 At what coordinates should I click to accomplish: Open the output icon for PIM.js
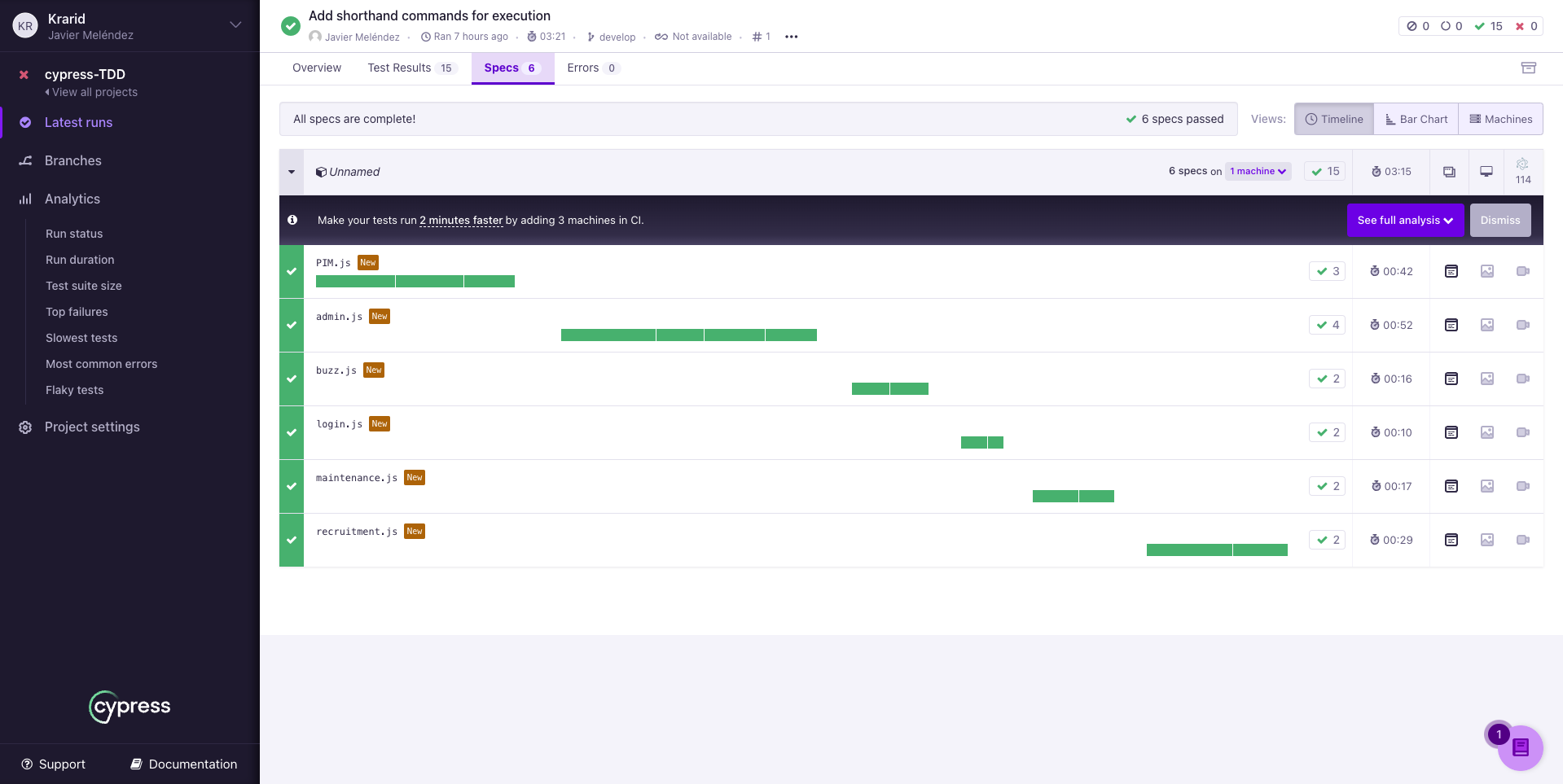1451,271
